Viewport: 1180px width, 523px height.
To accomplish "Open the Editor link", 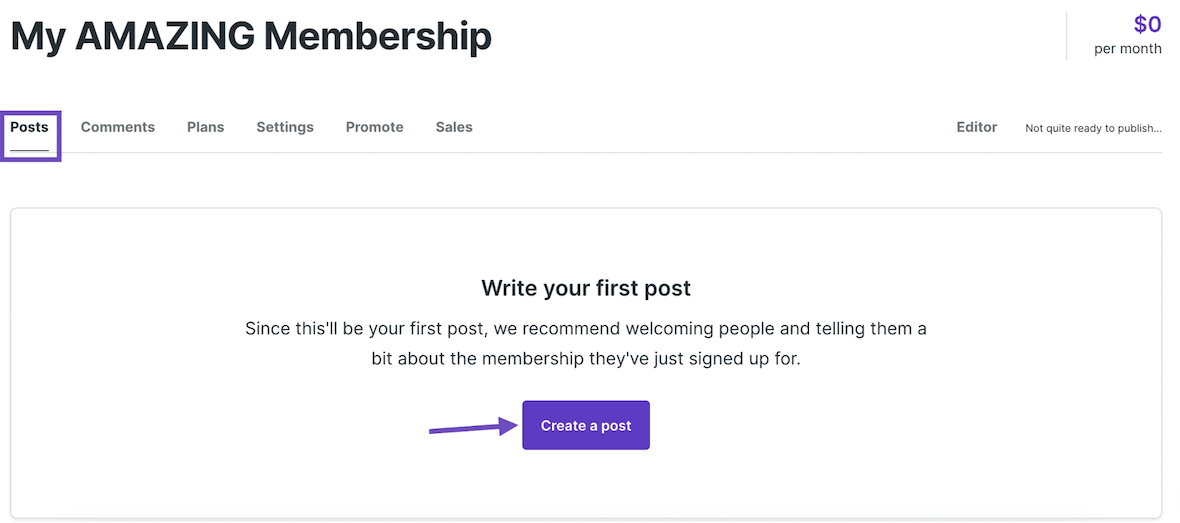I will [x=976, y=127].
